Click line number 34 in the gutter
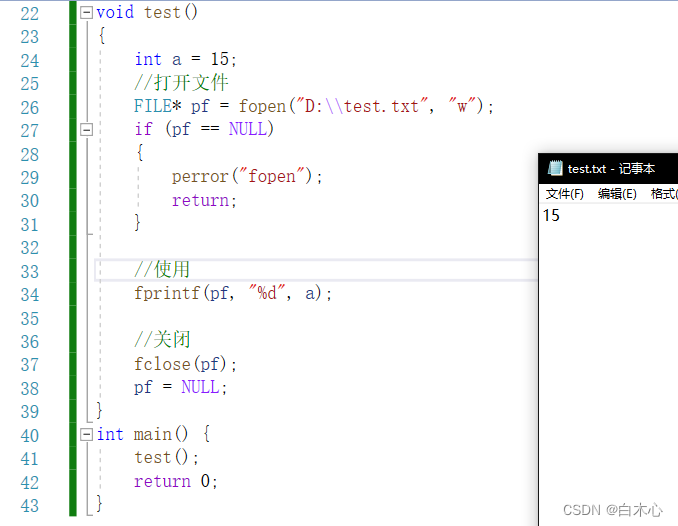 pyautogui.click(x=30, y=295)
